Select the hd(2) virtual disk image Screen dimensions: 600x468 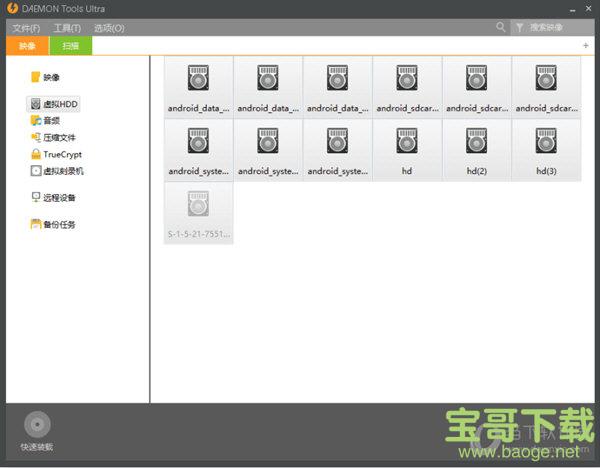[x=476, y=150]
